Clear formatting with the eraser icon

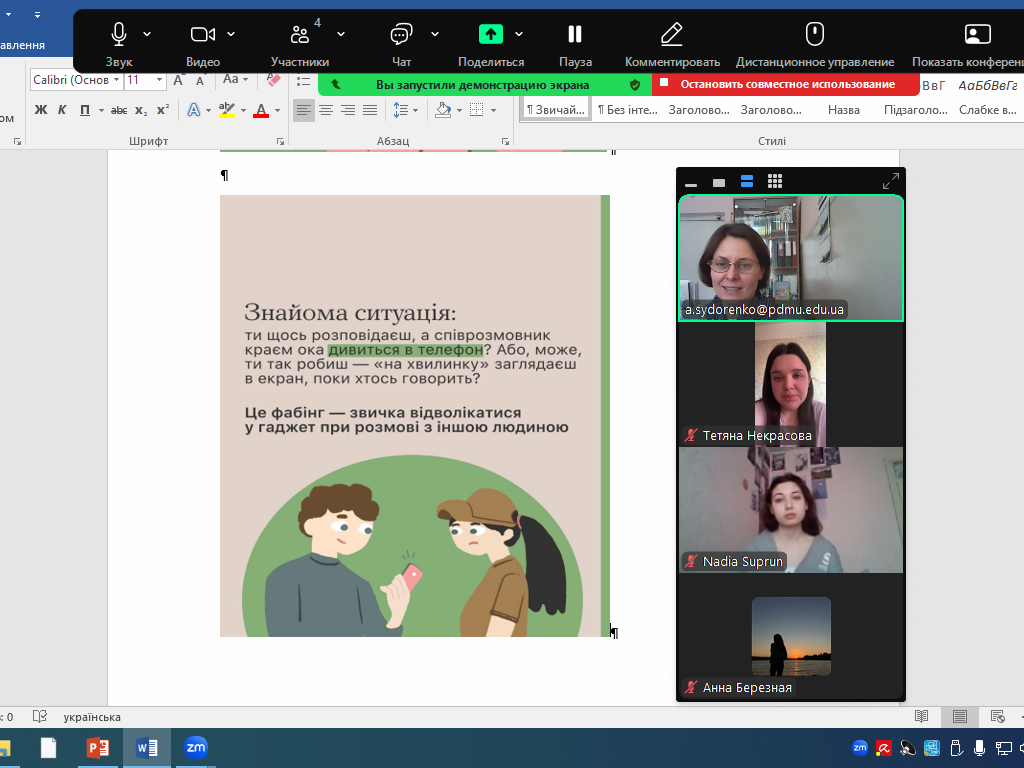click(x=274, y=80)
